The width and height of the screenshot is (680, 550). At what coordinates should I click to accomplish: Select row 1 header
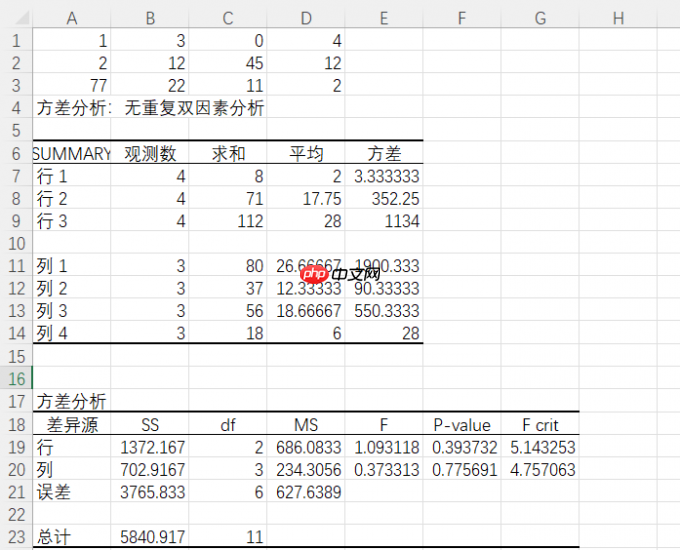click(16, 41)
